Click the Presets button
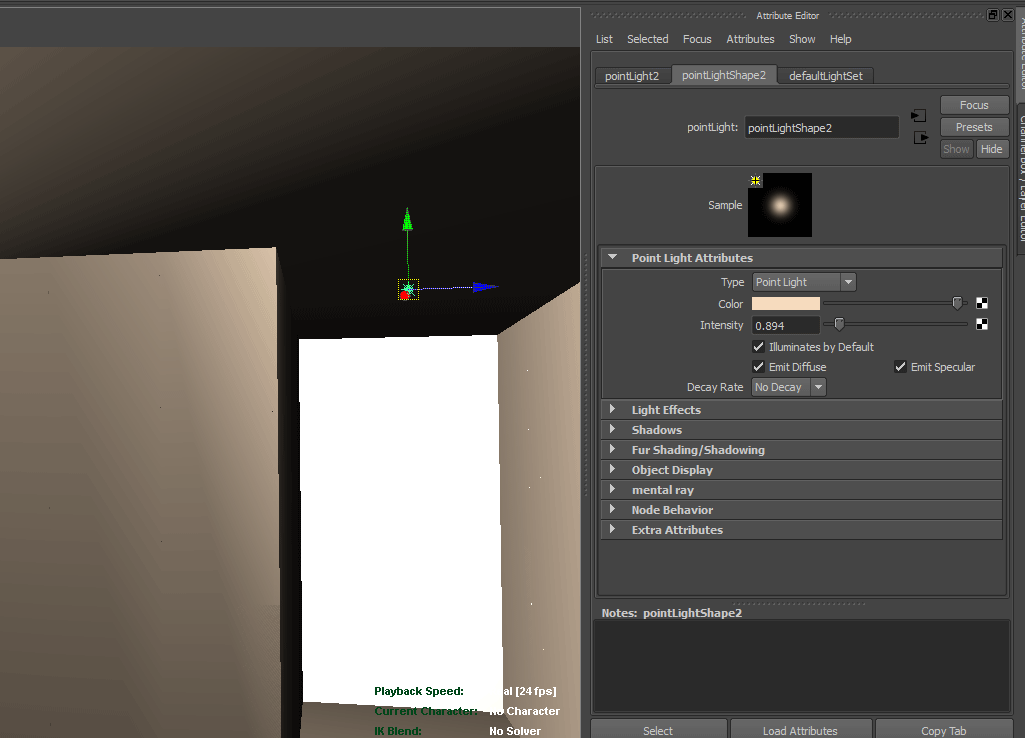The image size is (1025, 738). (973, 126)
